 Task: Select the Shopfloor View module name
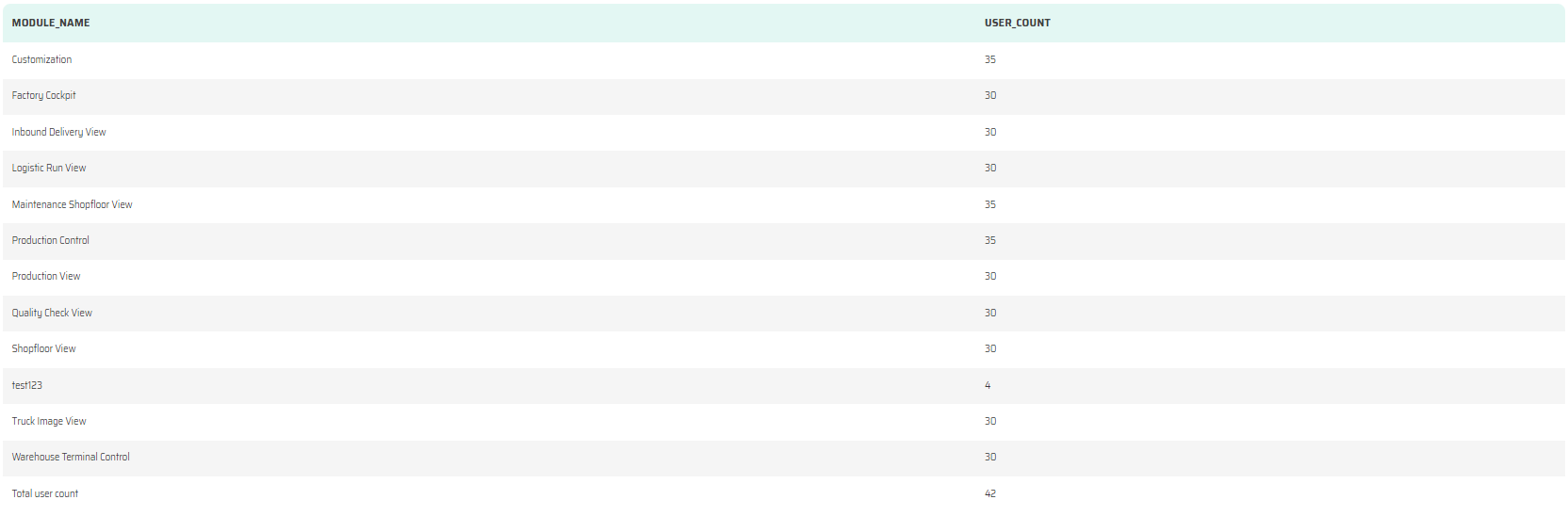[x=43, y=348]
